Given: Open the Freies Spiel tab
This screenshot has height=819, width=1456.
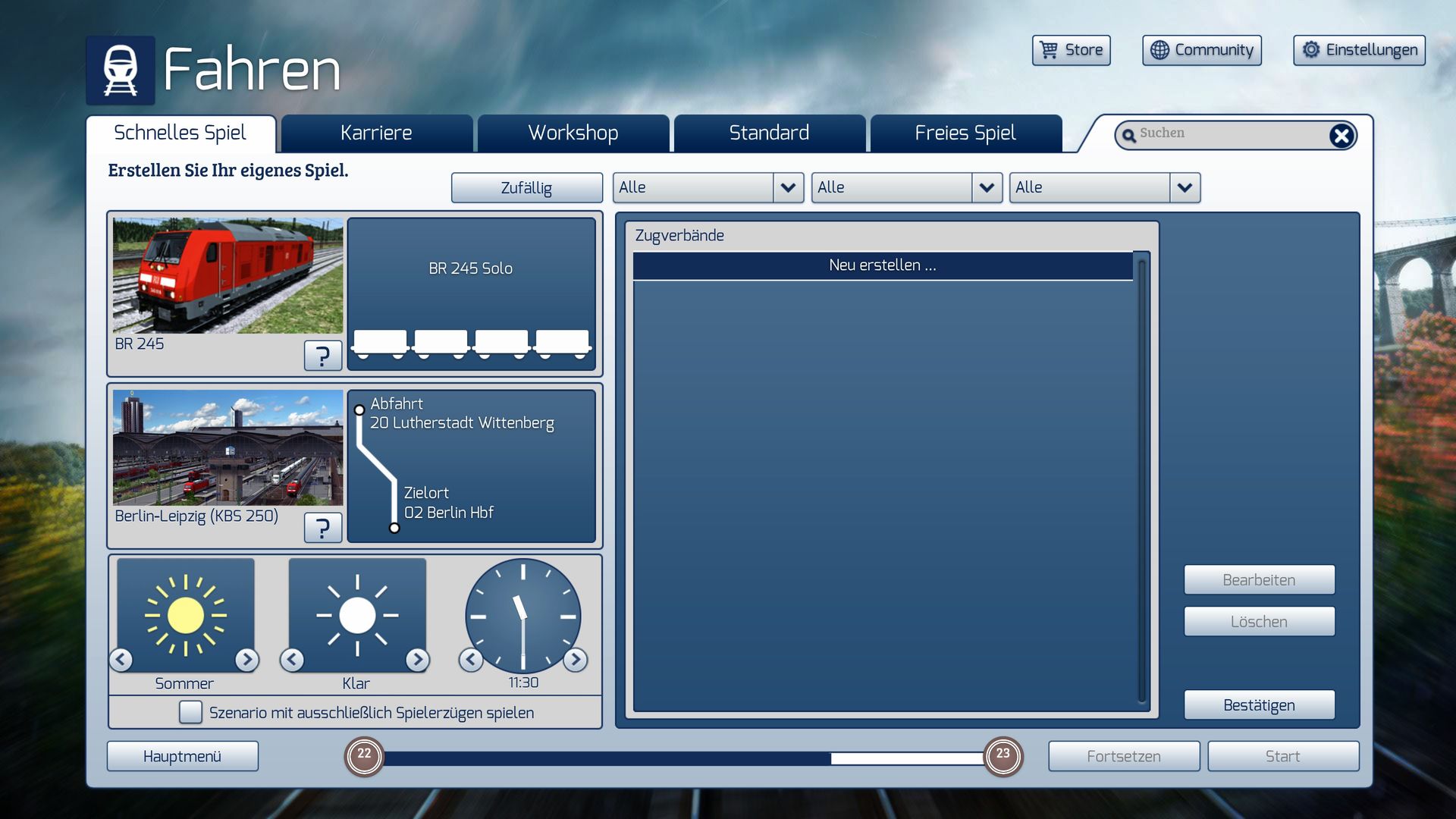Looking at the screenshot, I should pos(965,133).
